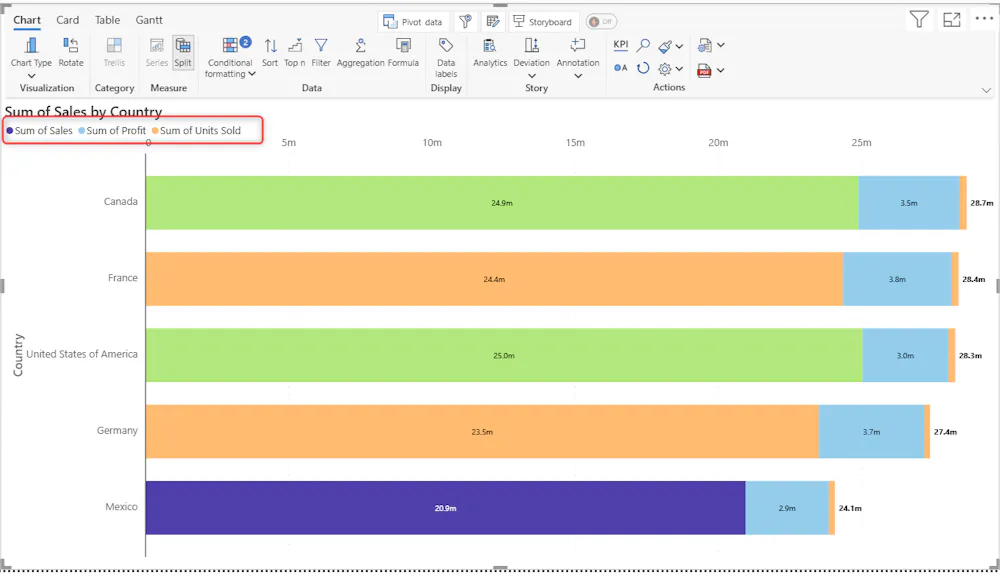Image resolution: width=1000 pixels, height=577 pixels.
Task: Expand the paint brush dropdown arrow
Action: (x=680, y=46)
